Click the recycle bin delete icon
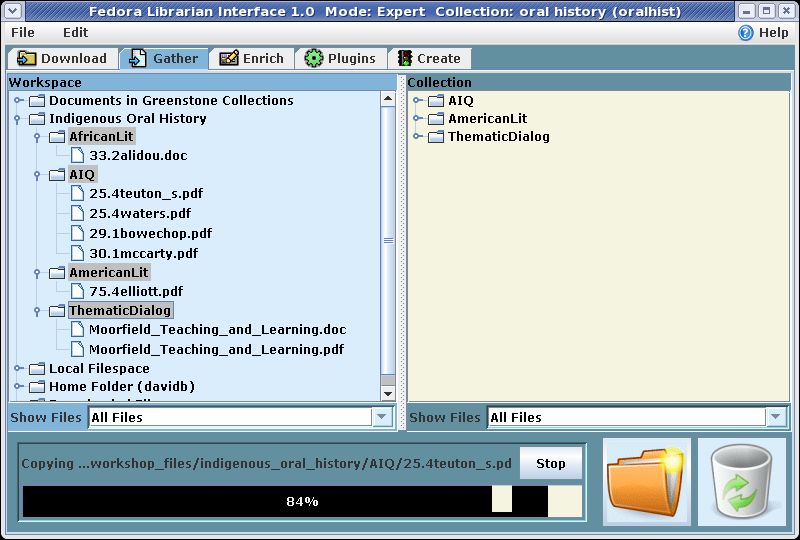Image resolution: width=800 pixels, height=540 pixels. click(x=742, y=481)
